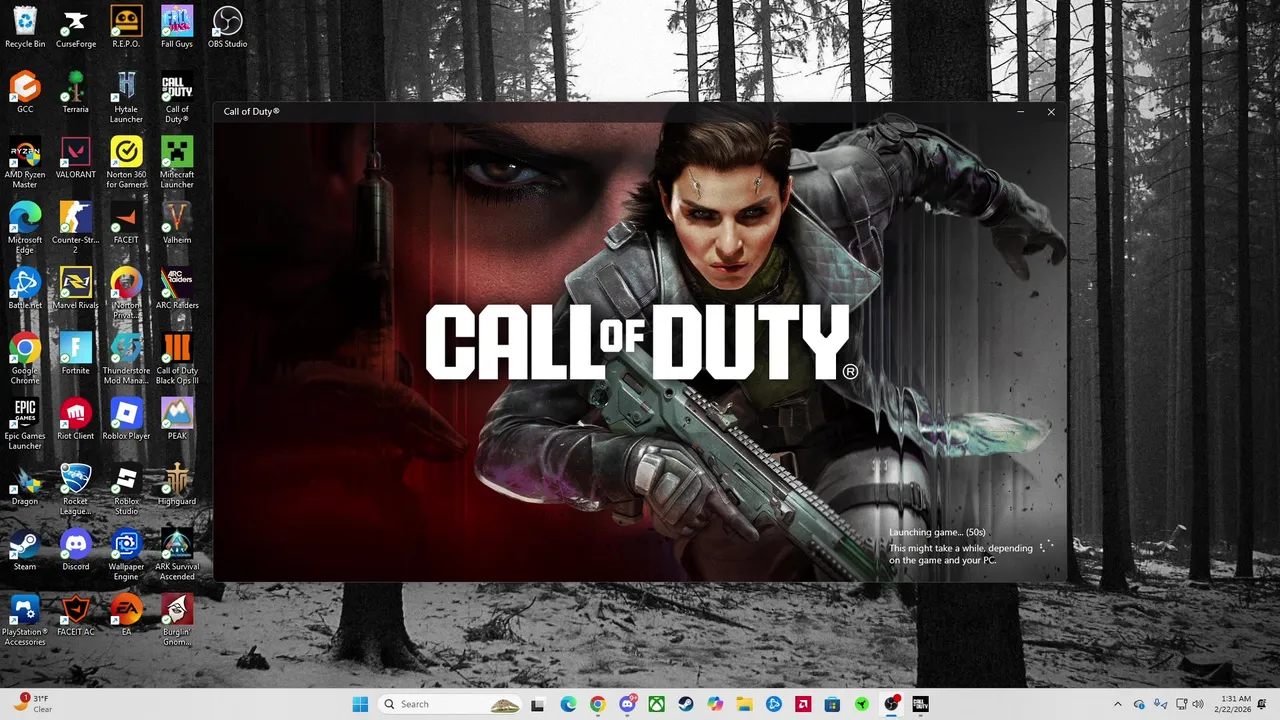Select the Riot Client desktop shortcut
This screenshot has width=1280, height=720.
tap(75, 419)
